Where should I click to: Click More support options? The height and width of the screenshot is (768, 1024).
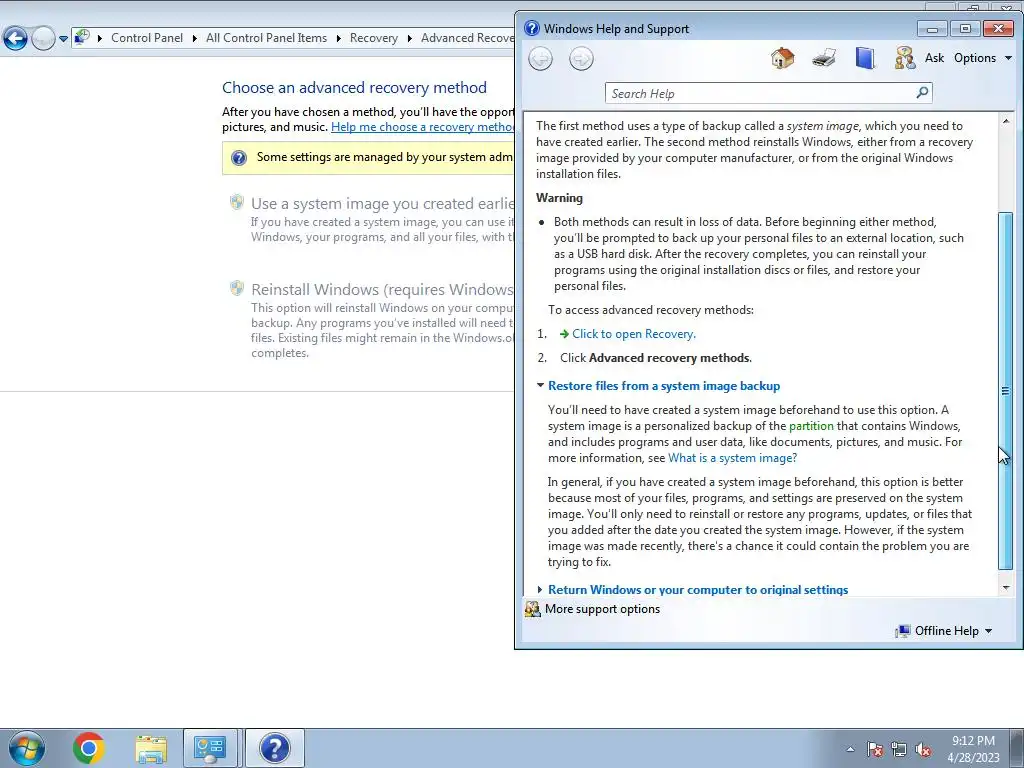tap(602, 609)
